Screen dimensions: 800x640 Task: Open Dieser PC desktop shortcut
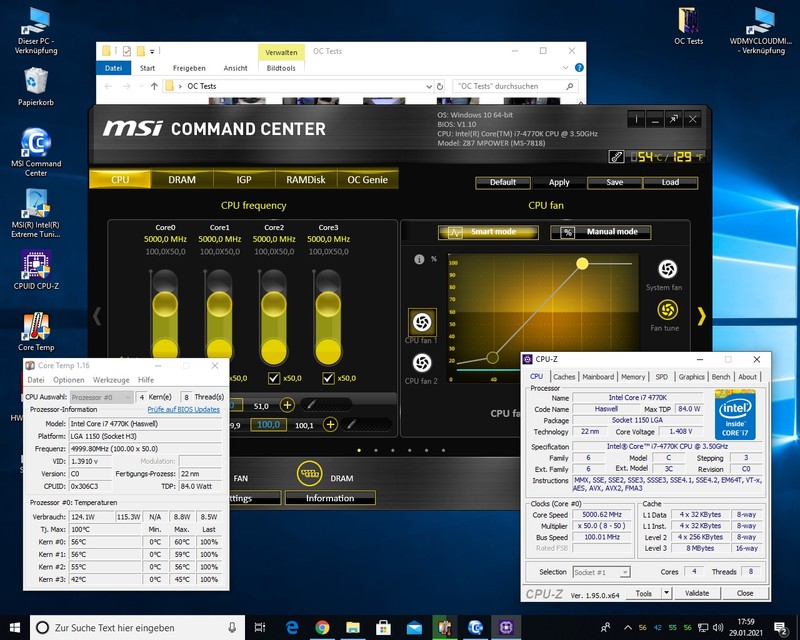coord(36,31)
